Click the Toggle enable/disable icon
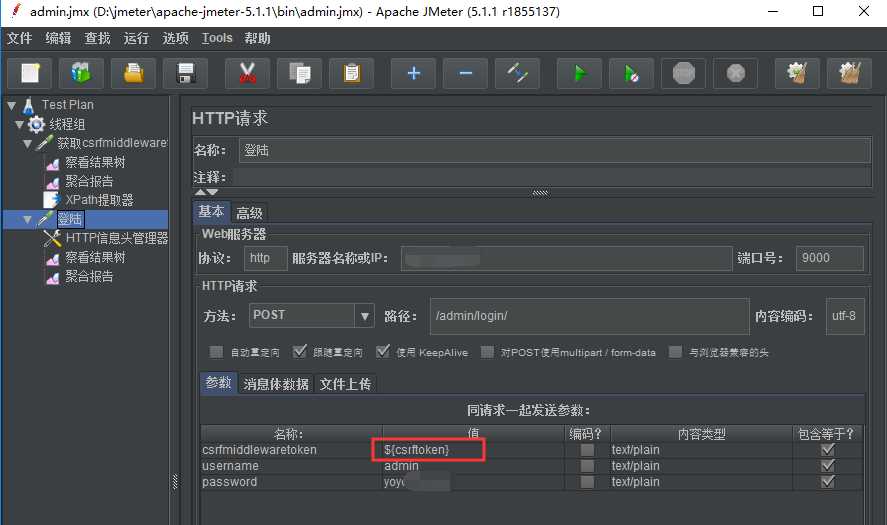This screenshot has height=525, width=887. 517,74
